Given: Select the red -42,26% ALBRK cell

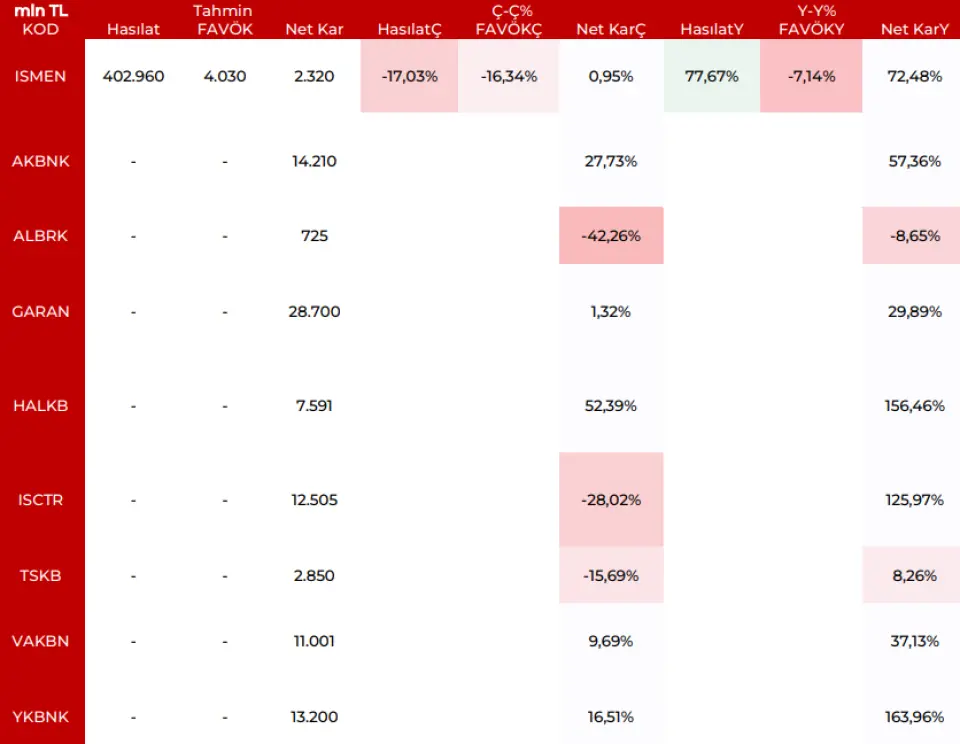Looking at the screenshot, I should [x=610, y=236].
